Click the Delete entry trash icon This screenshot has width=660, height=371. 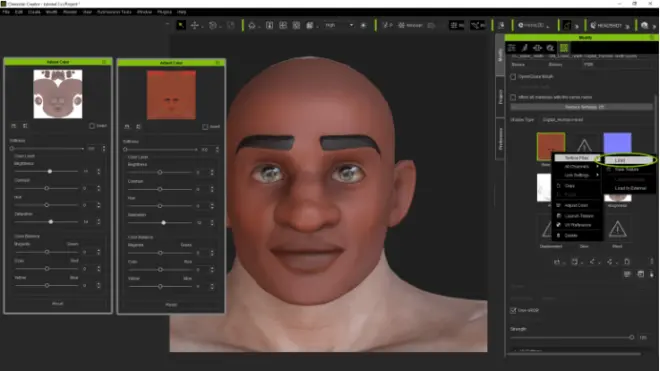(559, 235)
